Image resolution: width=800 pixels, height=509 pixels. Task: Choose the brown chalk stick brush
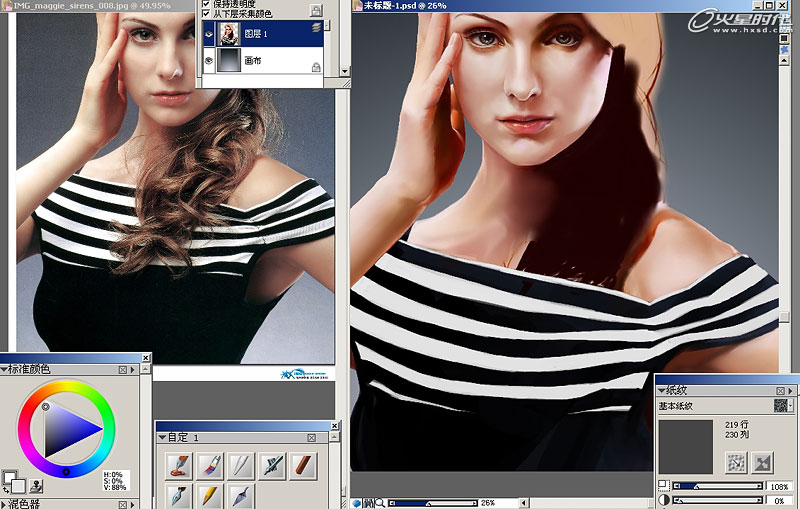[303, 466]
